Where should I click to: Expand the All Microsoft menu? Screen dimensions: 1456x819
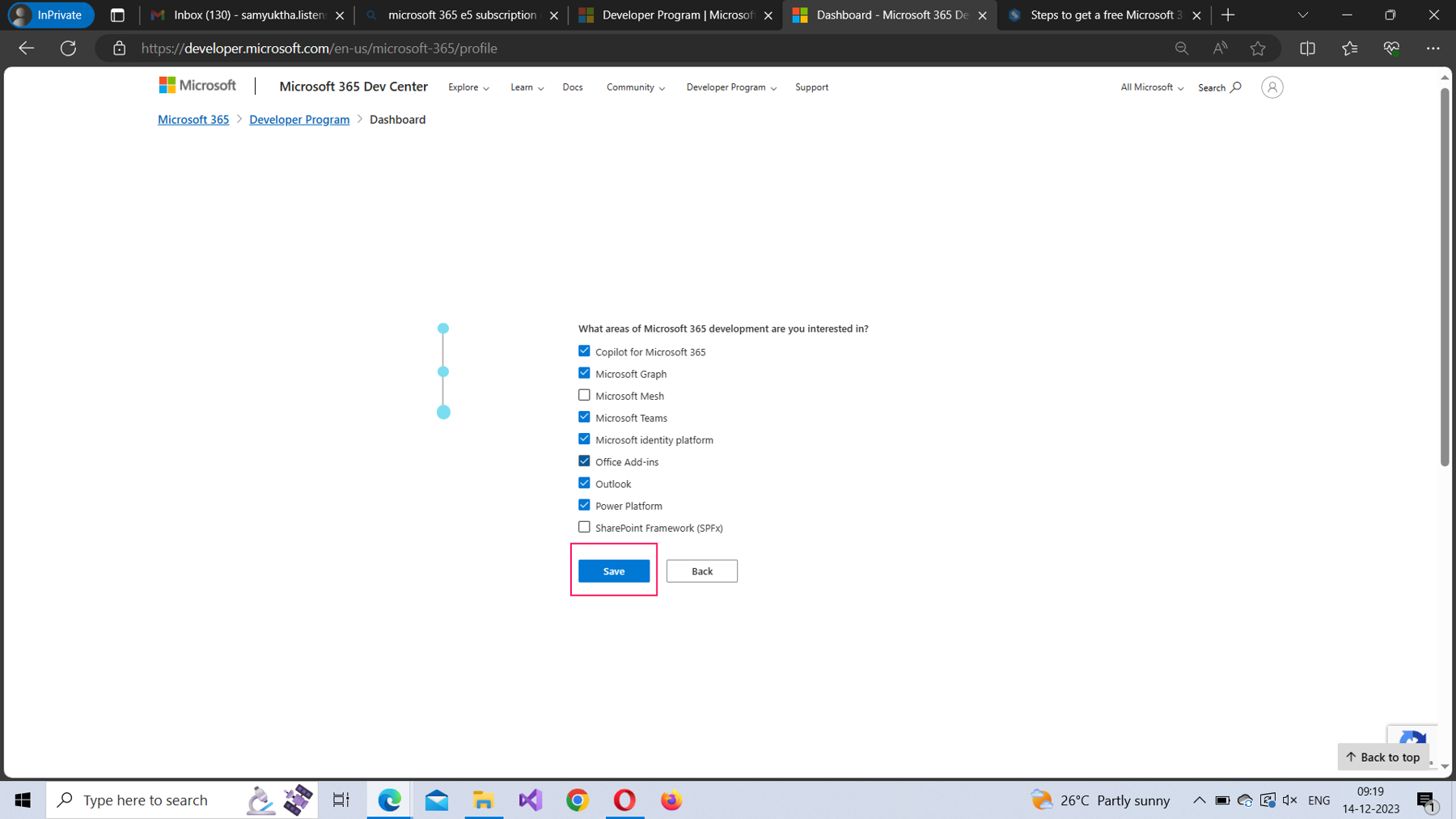[1152, 87]
